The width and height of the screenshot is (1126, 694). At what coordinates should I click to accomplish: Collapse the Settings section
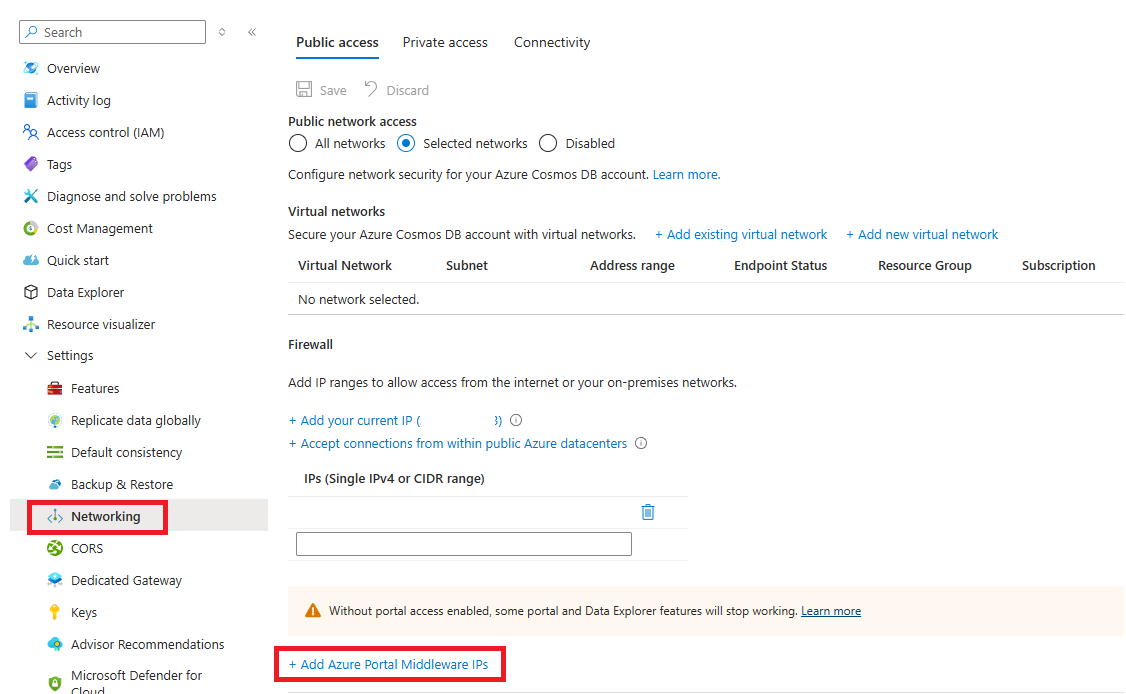click(x=30, y=355)
